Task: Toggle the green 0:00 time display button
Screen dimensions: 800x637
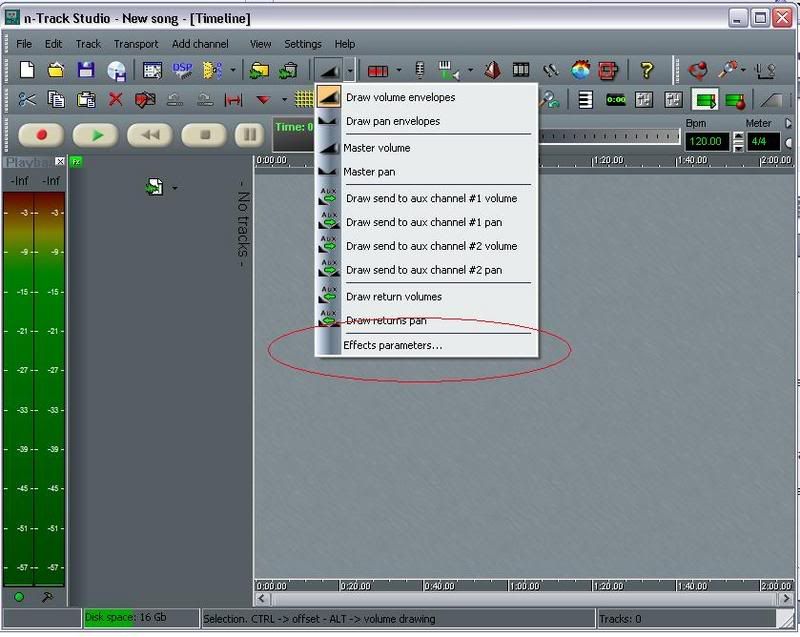Action: 616,100
